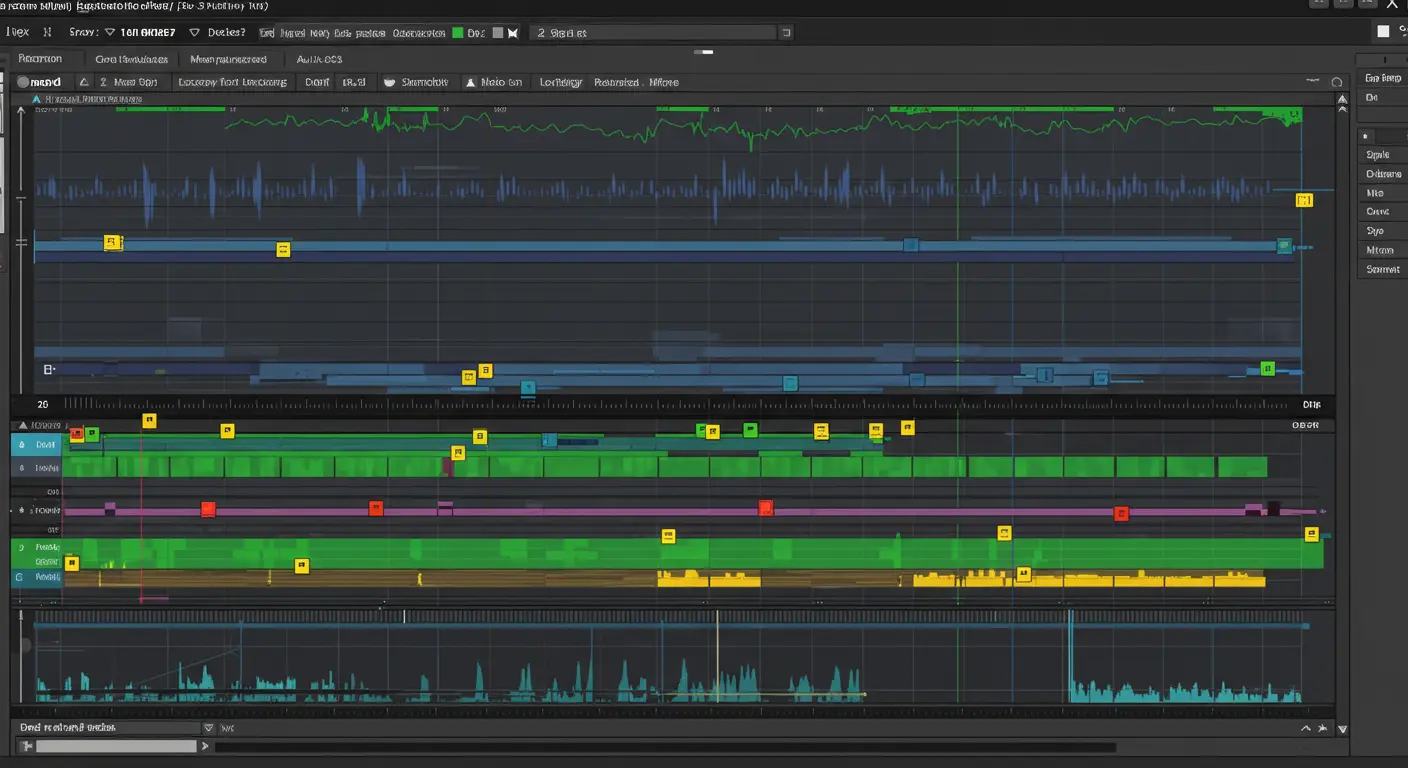Click the red marker at the top teal track's start

click(x=77, y=434)
